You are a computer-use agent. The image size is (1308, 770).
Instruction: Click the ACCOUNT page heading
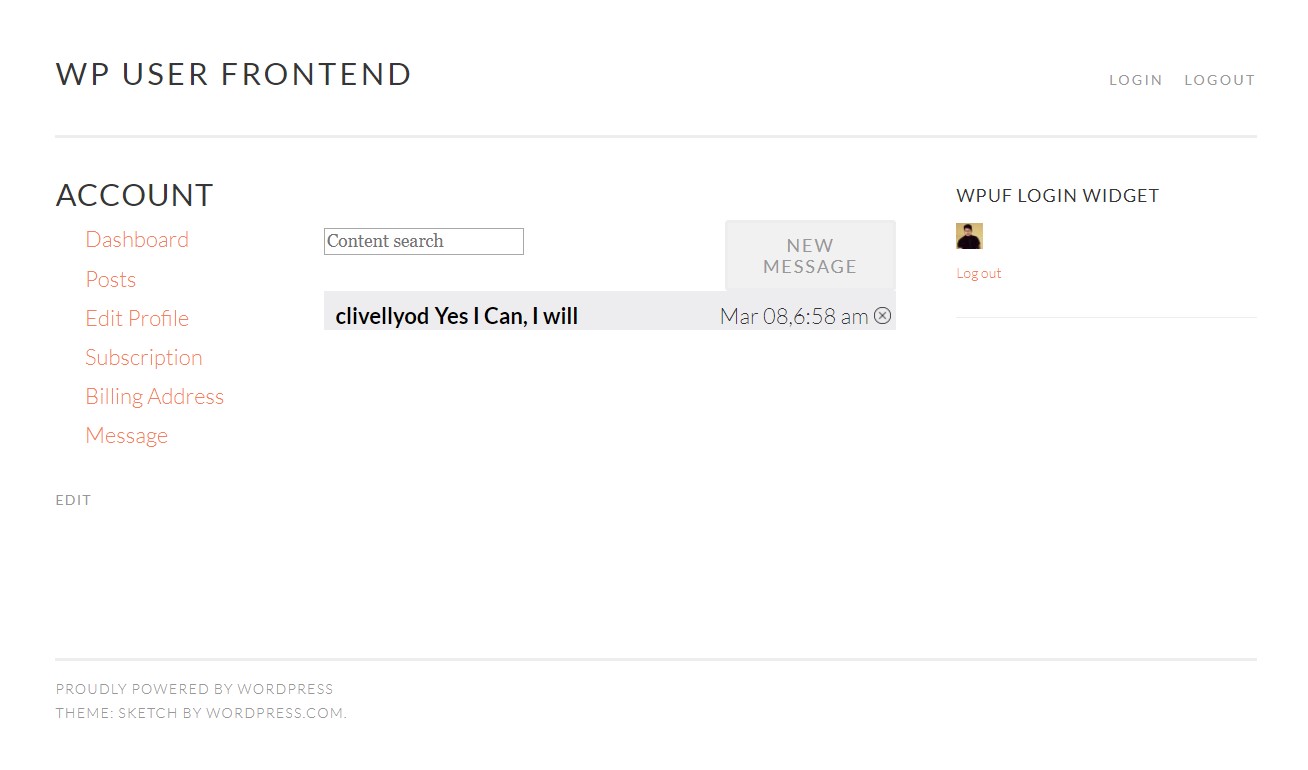134,195
